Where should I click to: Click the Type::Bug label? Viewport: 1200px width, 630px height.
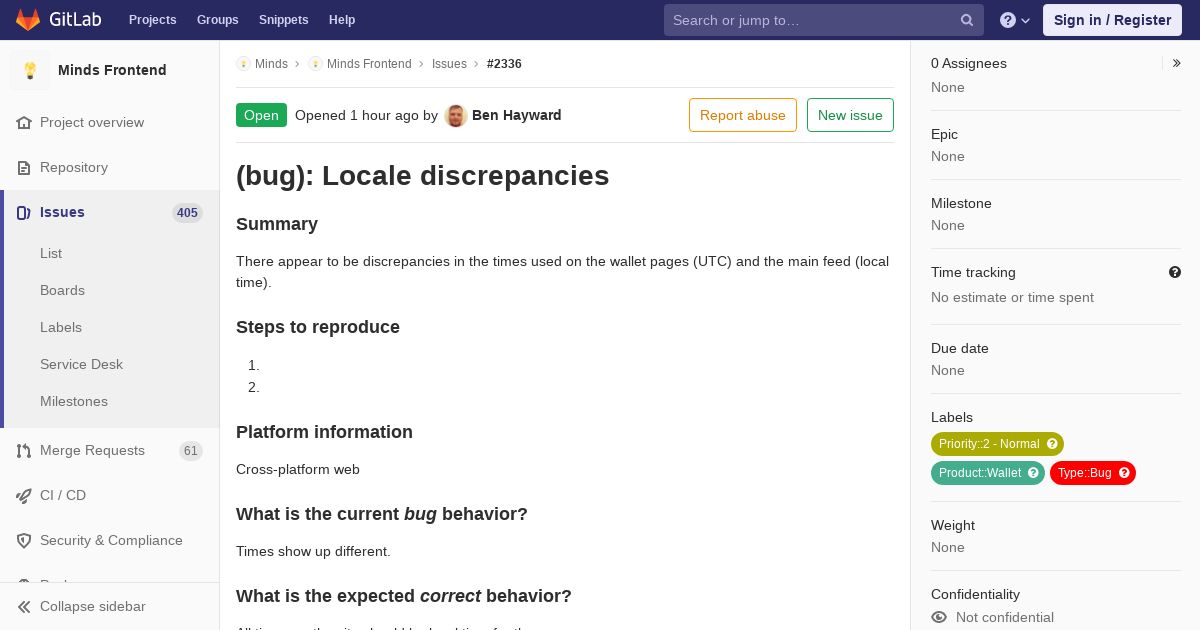(x=1093, y=473)
